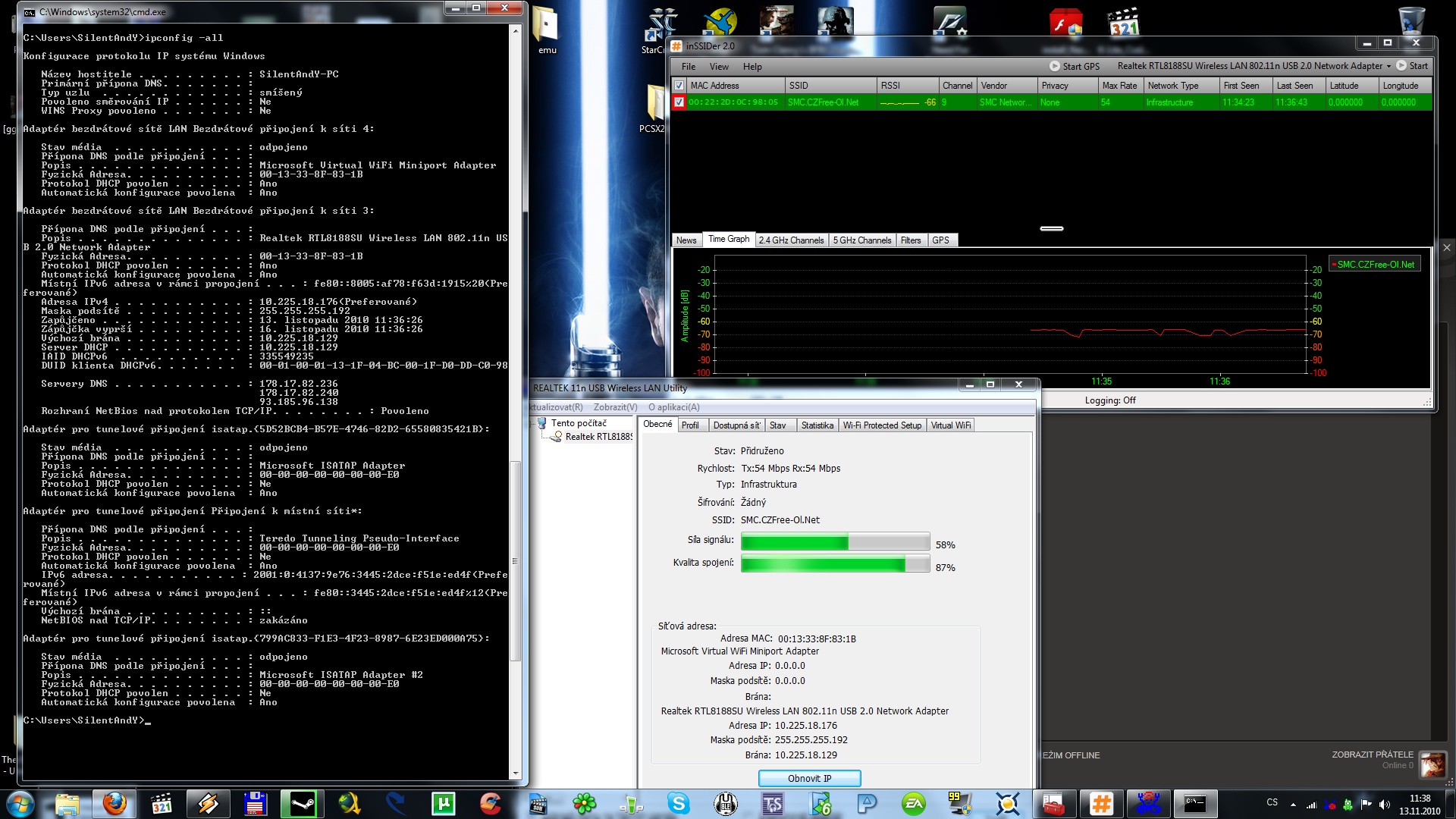Open the Statistika tab in Realtek utility
Viewport: 1456px width, 819px height.
point(817,425)
